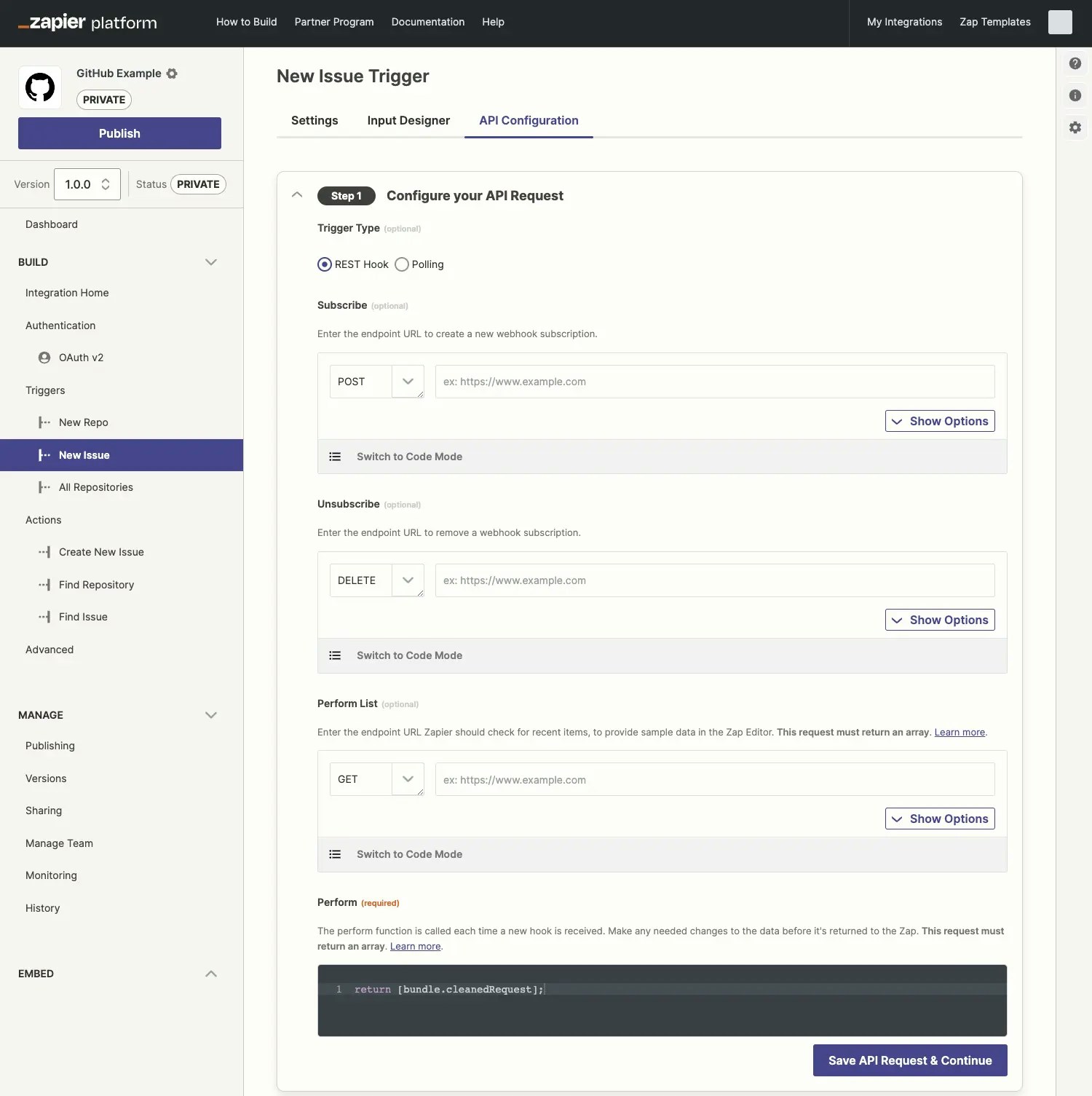Click the Subscribe endpoint URL field

click(715, 382)
